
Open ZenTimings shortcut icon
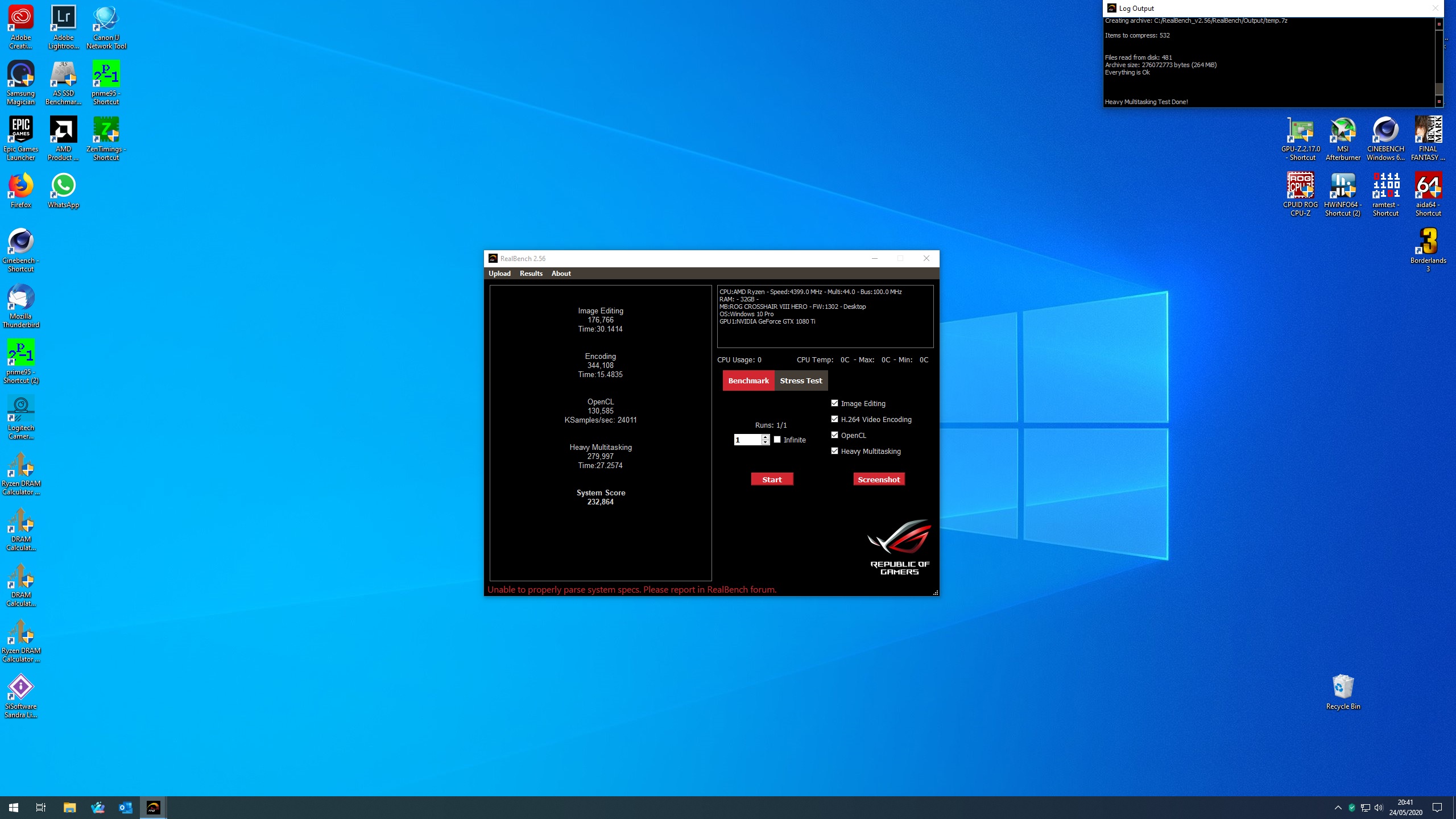pyautogui.click(x=106, y=139)
